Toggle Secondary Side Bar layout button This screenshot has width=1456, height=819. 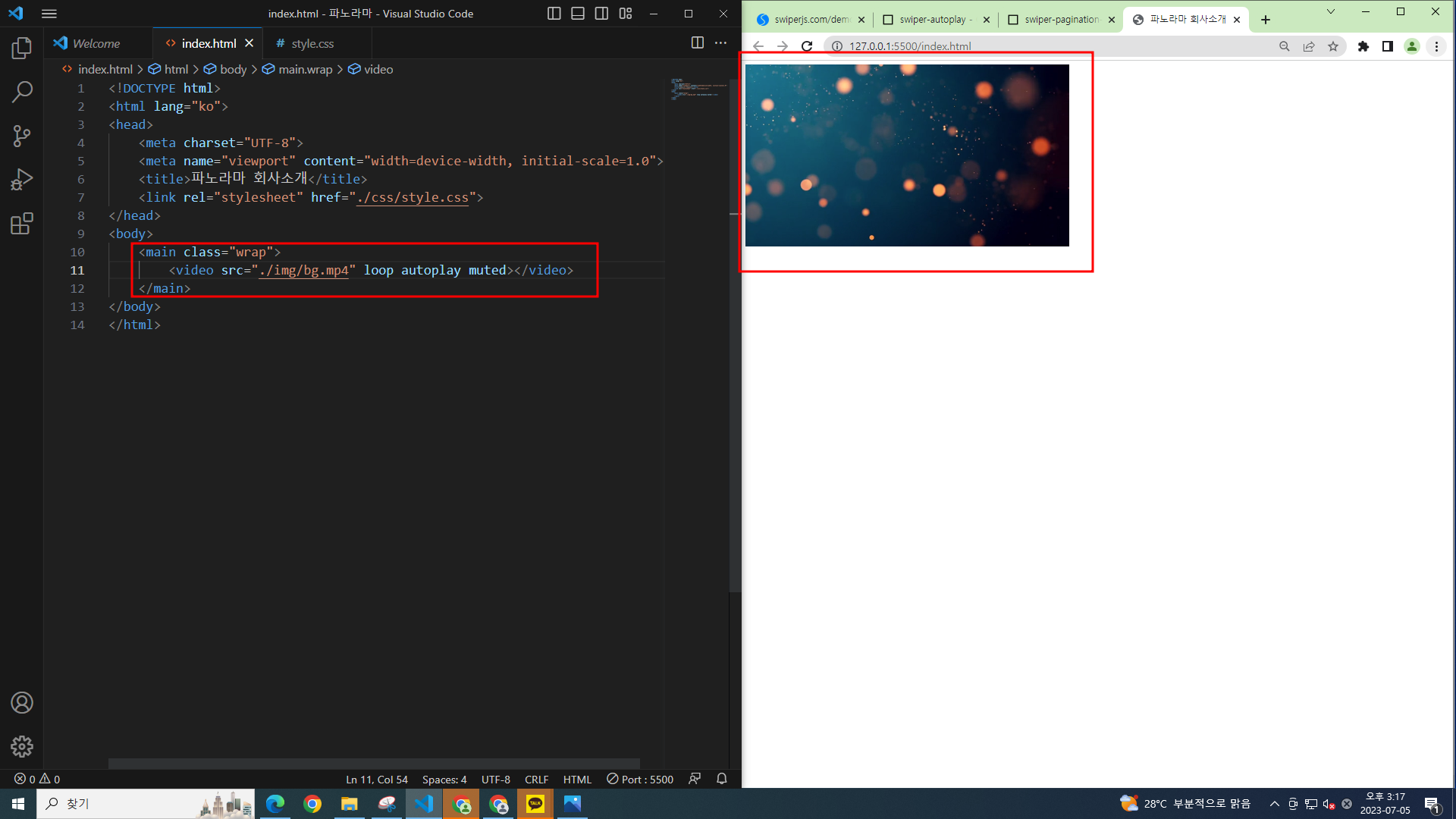(601, 14)
